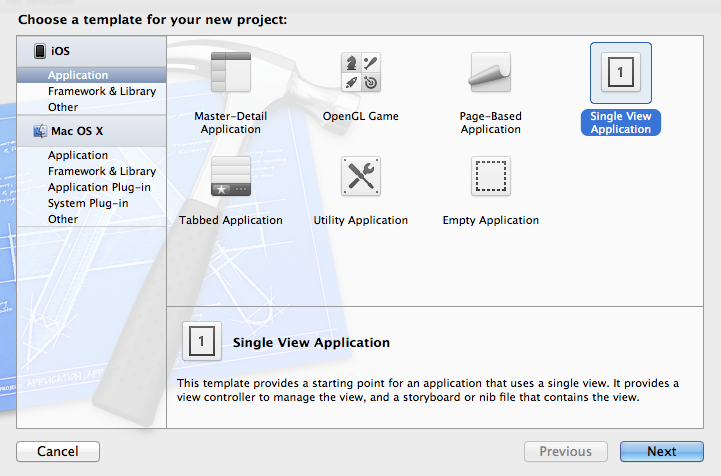The width and height of the screenshot is (721, 476).
Task: Click the Mac OS X Finder icon
Action: point(40,131)
